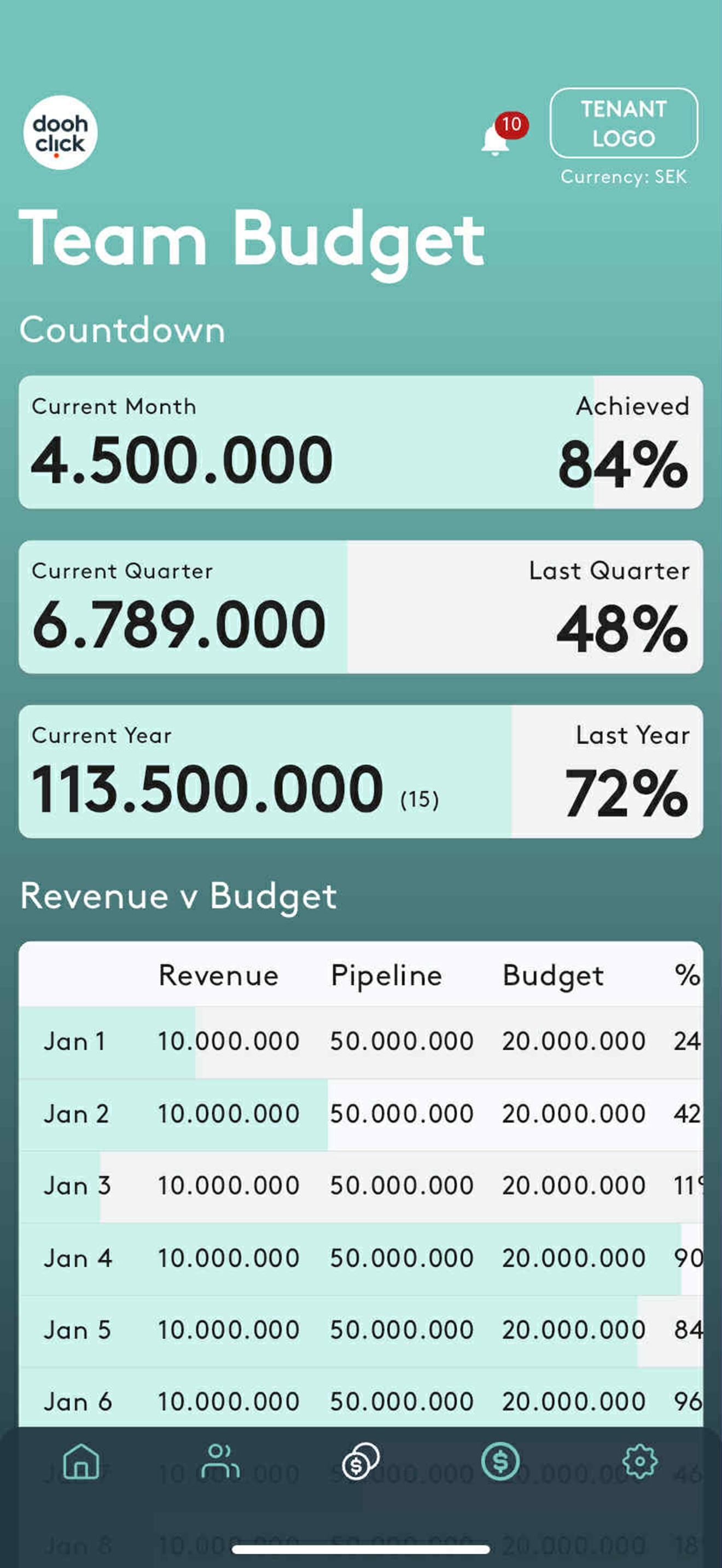
Task: Open the Current Year card
Action: pyautogui.click(x=360, y=771)
